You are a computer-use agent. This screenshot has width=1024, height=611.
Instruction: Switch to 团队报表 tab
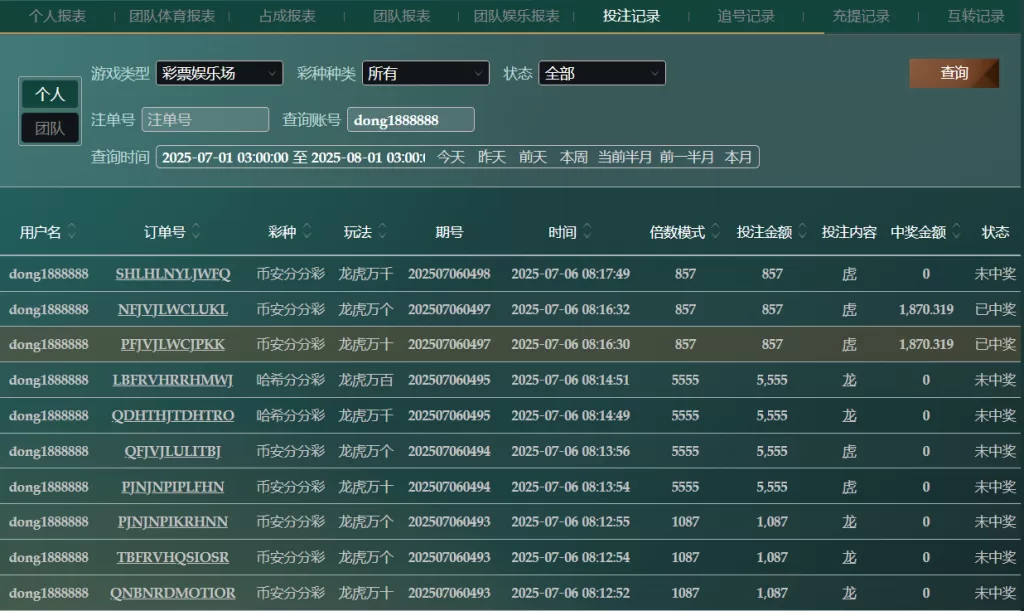point(402,16)
